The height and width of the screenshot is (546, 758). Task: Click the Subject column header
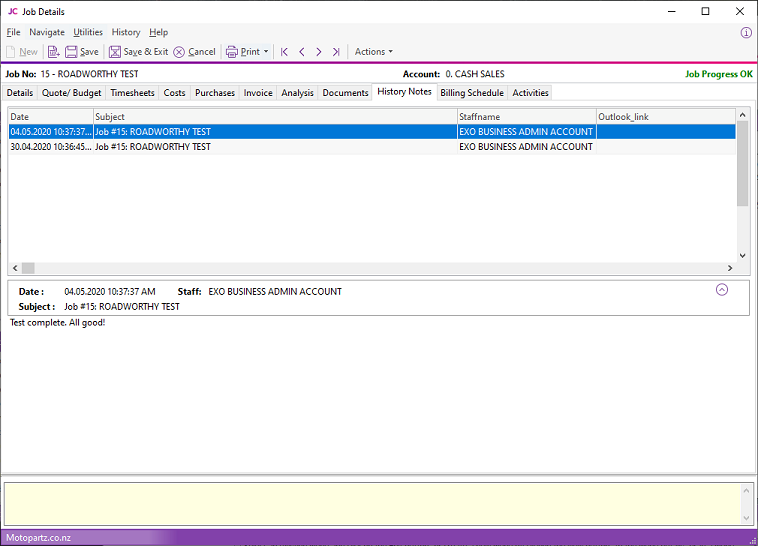coord(273,117)
